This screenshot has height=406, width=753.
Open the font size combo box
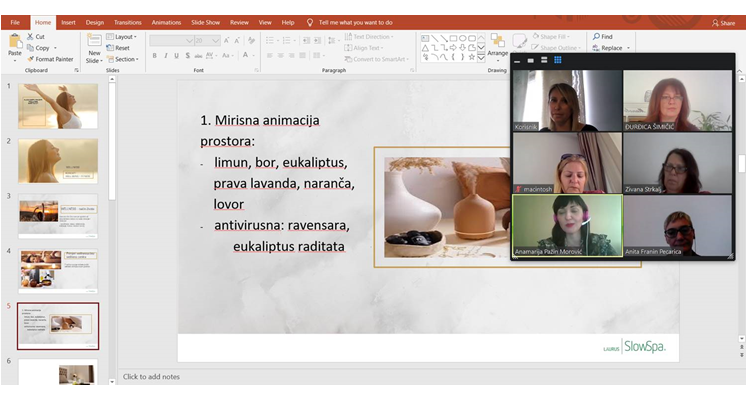208,40
